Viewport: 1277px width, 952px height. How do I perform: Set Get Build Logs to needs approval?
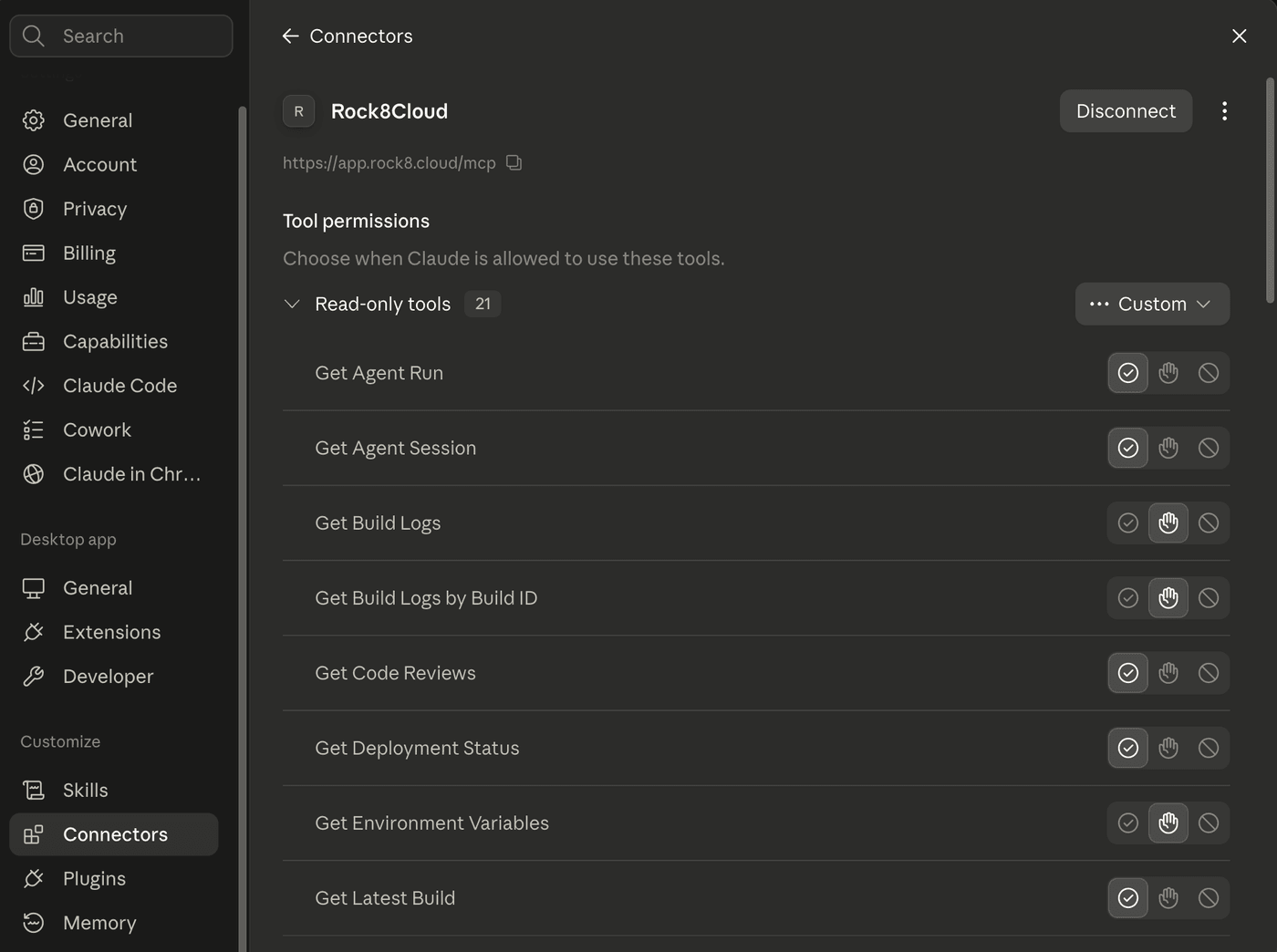pos(1168,523)
